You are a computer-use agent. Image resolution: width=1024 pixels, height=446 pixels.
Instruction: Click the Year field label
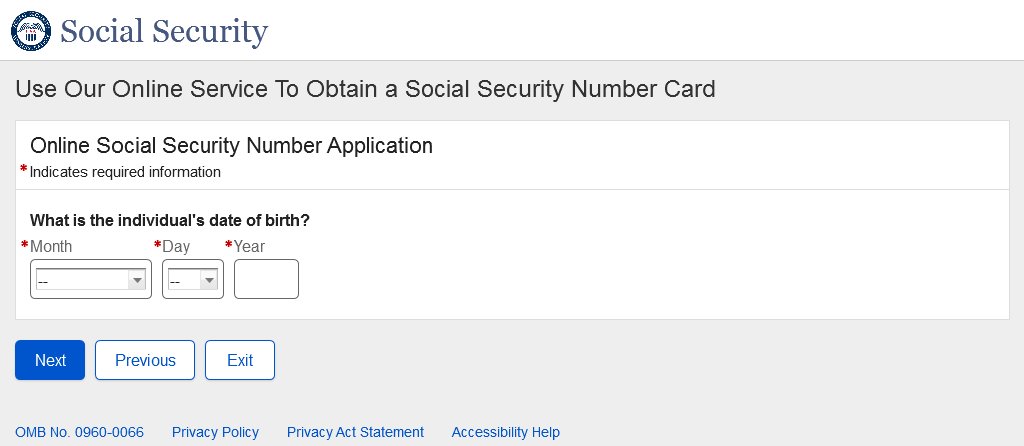coord(249,246)
